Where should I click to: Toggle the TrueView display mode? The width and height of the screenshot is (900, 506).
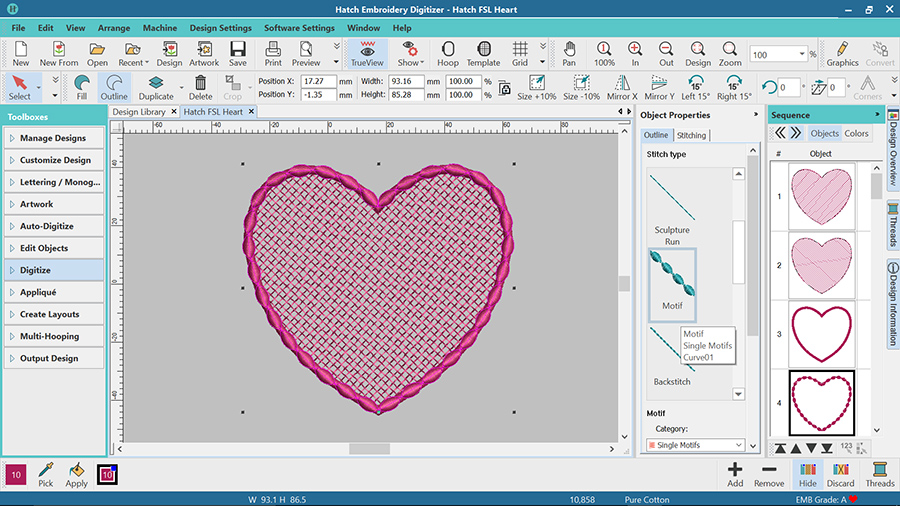tap(368, 54)
